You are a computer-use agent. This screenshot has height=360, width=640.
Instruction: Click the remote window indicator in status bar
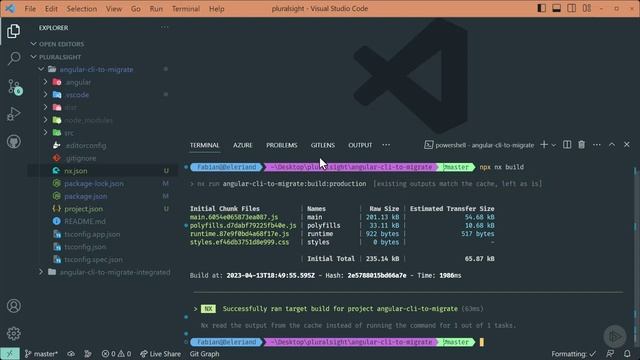pyautogui.click(x=10, y=354)
